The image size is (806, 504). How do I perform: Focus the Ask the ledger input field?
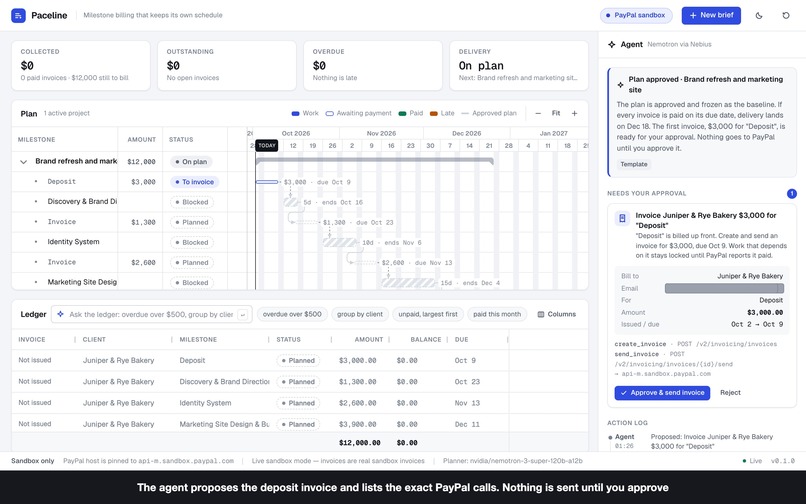coord(151,314)
